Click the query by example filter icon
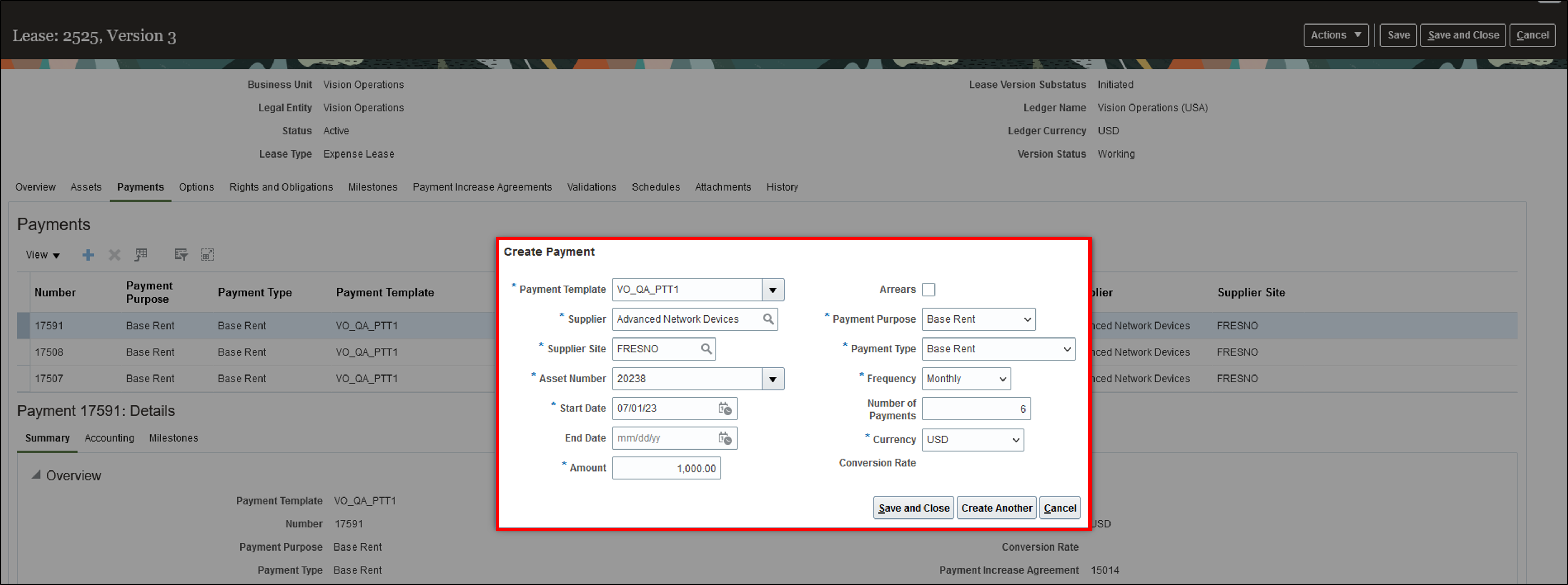Screen dimensions: 1568x585 (x=181, y=255)
